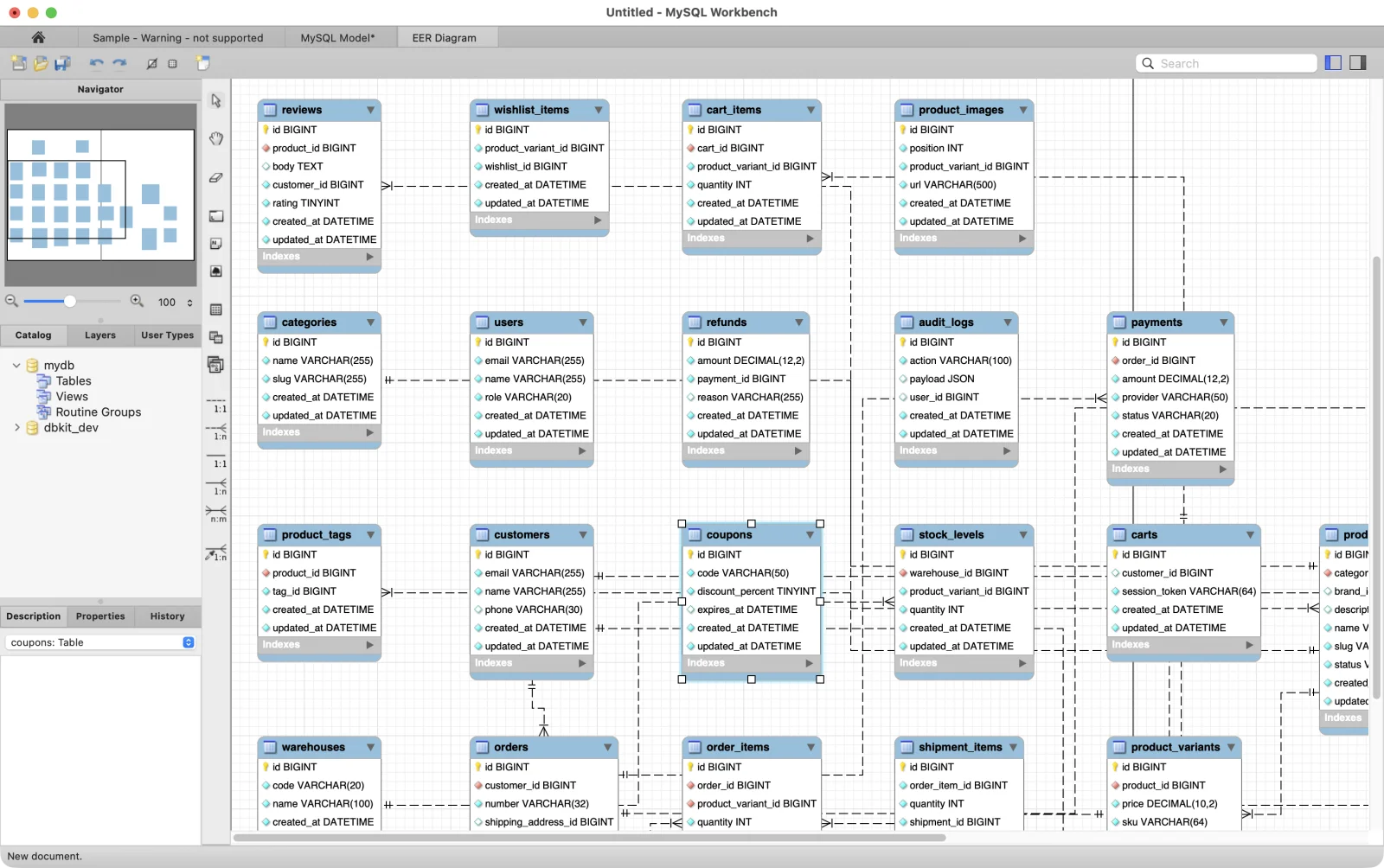1384x868 pixels.
Task: Click the Search input field
Action: click(x=1227, y=63)
